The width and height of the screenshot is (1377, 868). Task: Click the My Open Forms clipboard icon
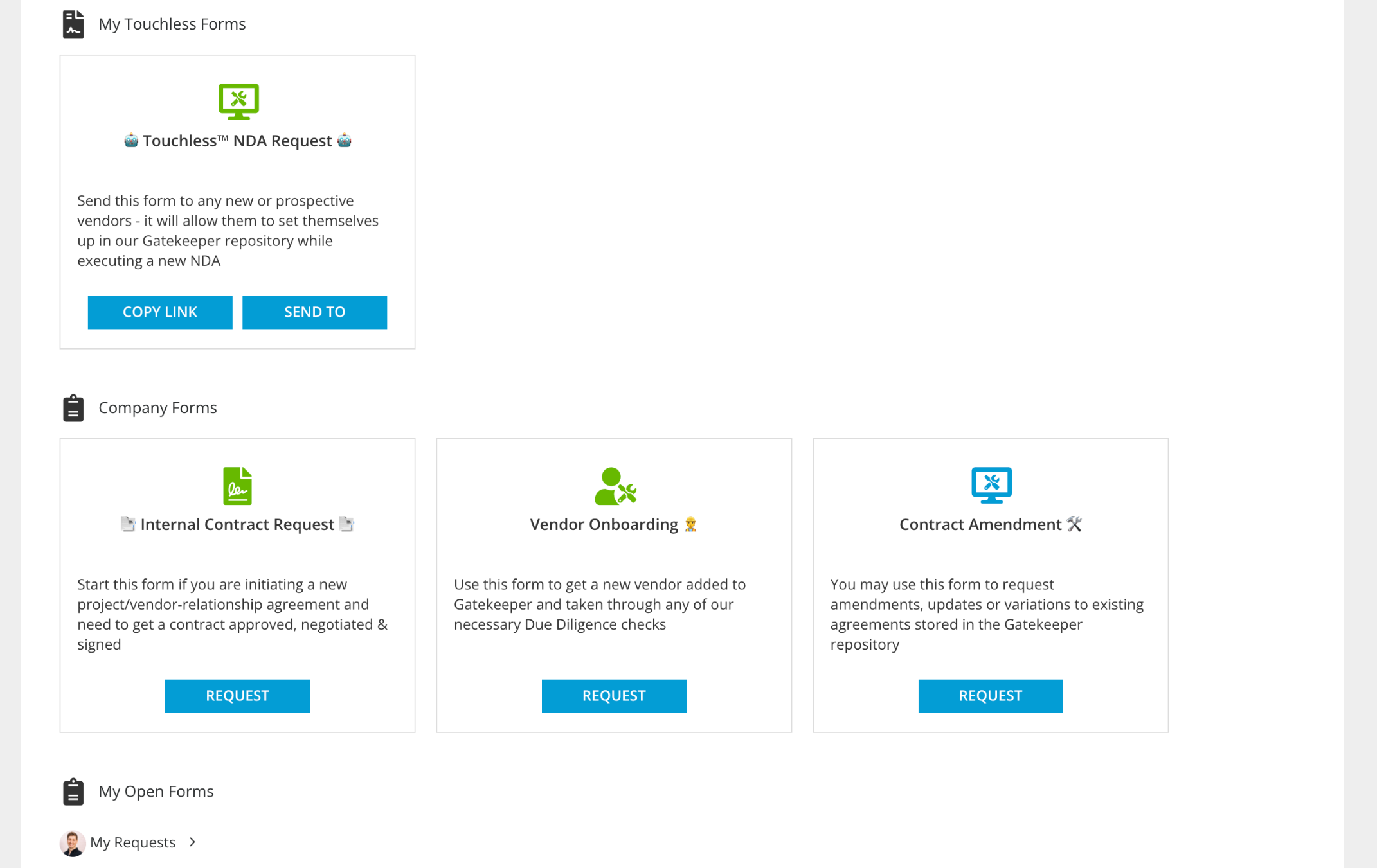(x=73, y=792)
